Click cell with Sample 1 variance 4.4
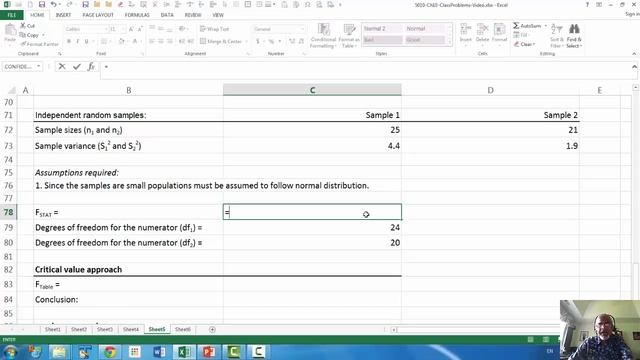This screenshot has width=640, height=360. tap(312, 146)
